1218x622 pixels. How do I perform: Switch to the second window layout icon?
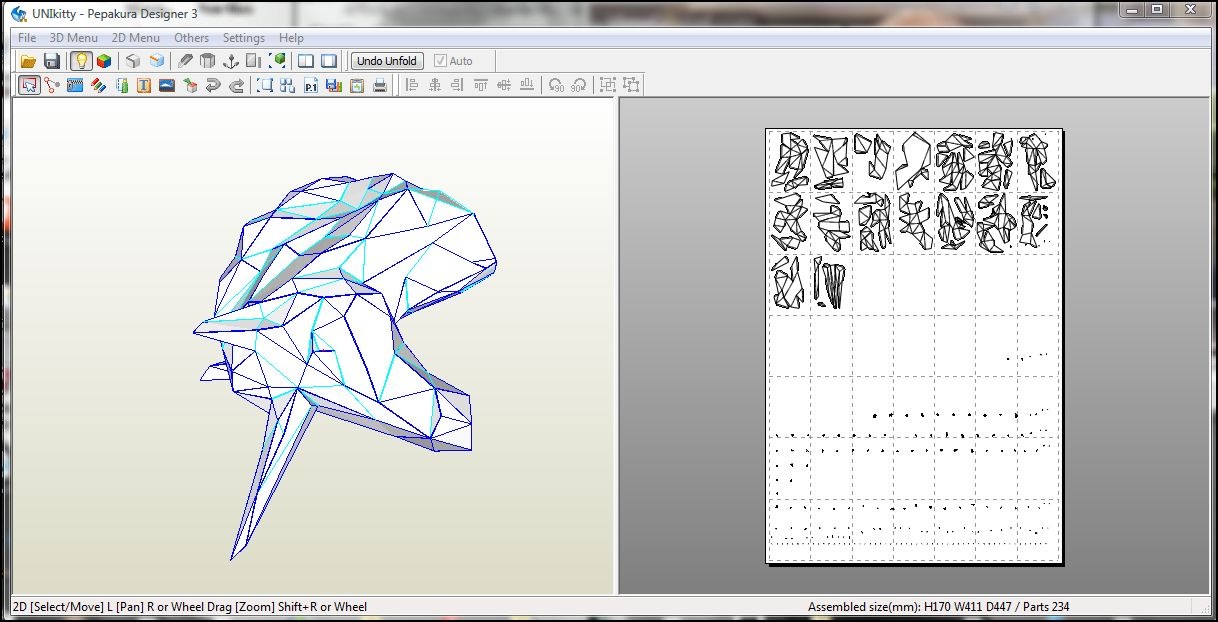329,61
